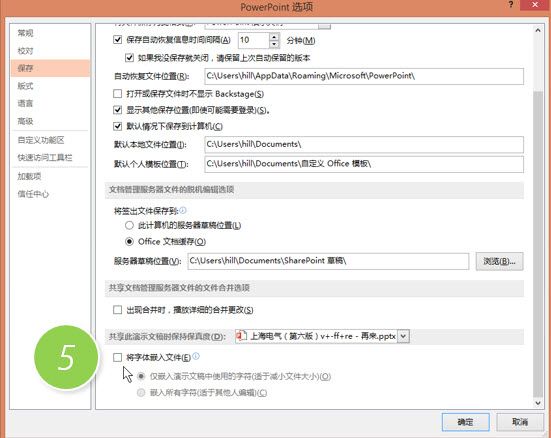Open the 版式 category
This screenshot has width=551, height=438.
point(50,86)
